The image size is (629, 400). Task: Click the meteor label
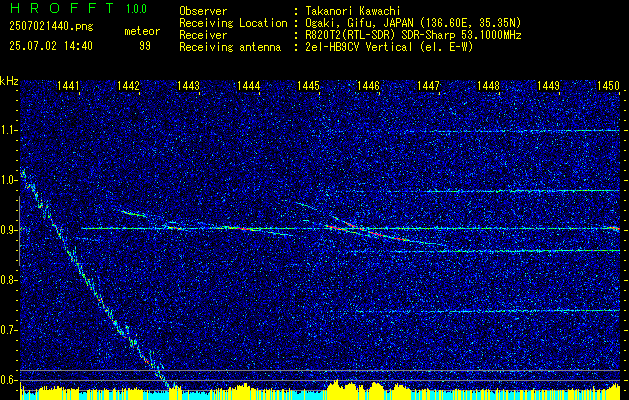coord(142,31)
